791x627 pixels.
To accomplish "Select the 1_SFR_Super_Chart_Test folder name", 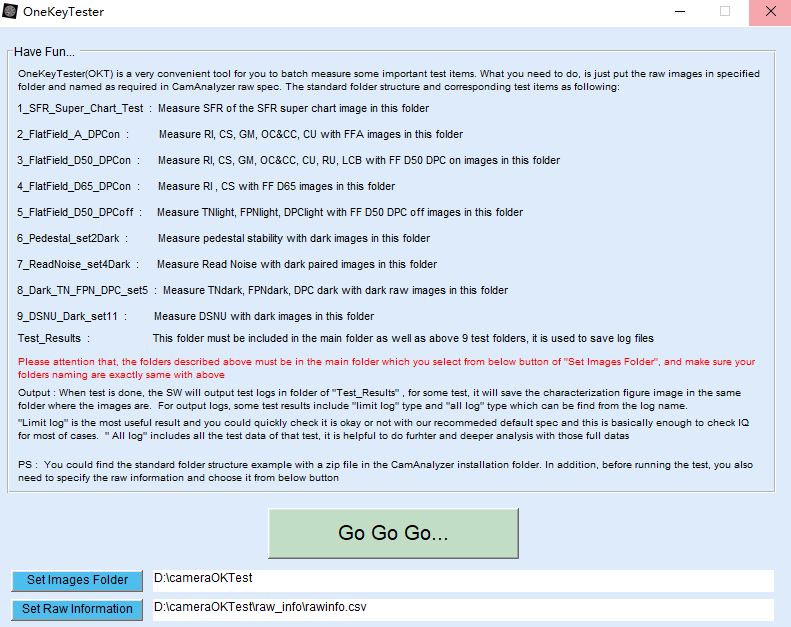I will 80,108.
